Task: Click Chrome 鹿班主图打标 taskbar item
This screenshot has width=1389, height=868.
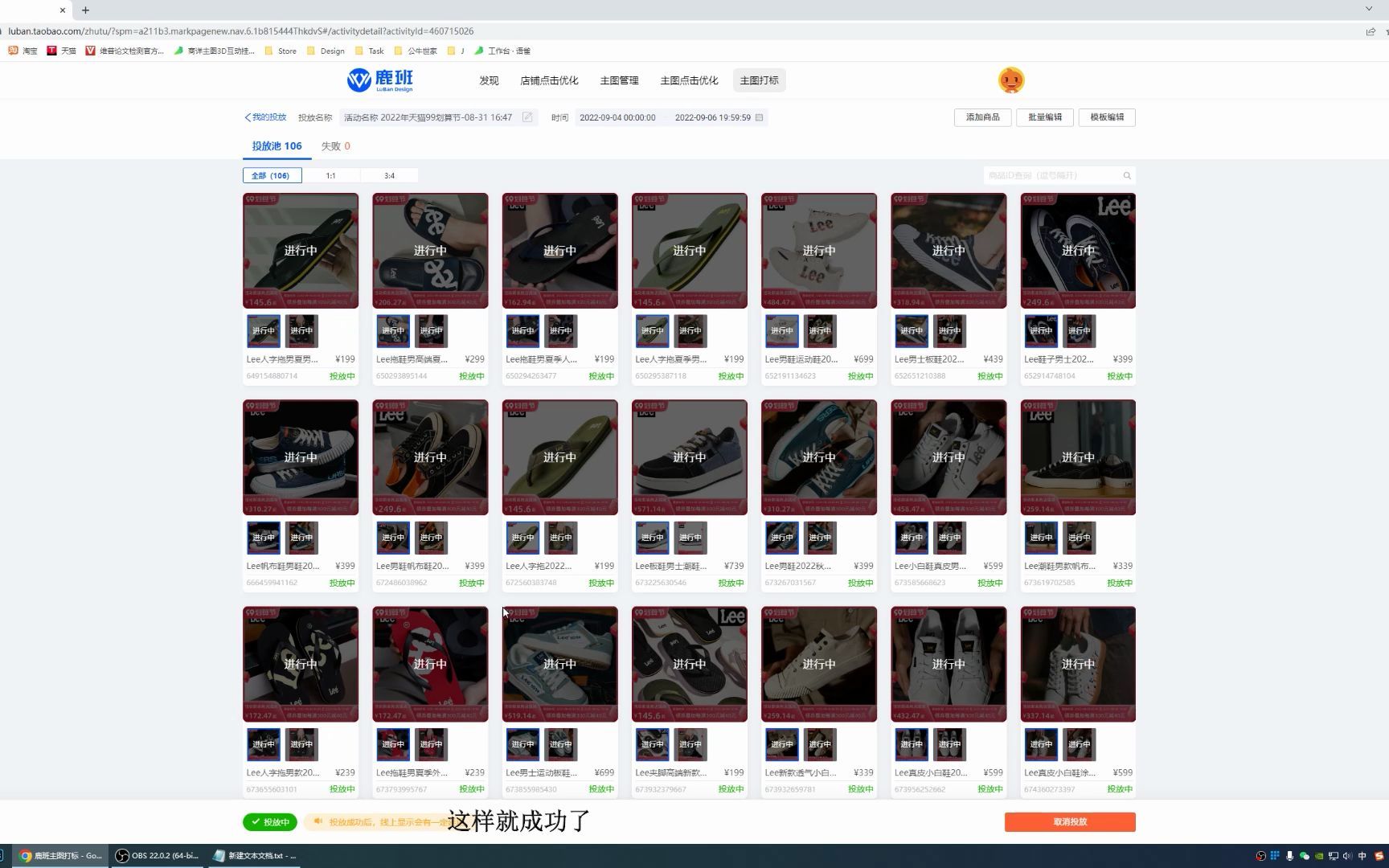Action: point(60,856)
